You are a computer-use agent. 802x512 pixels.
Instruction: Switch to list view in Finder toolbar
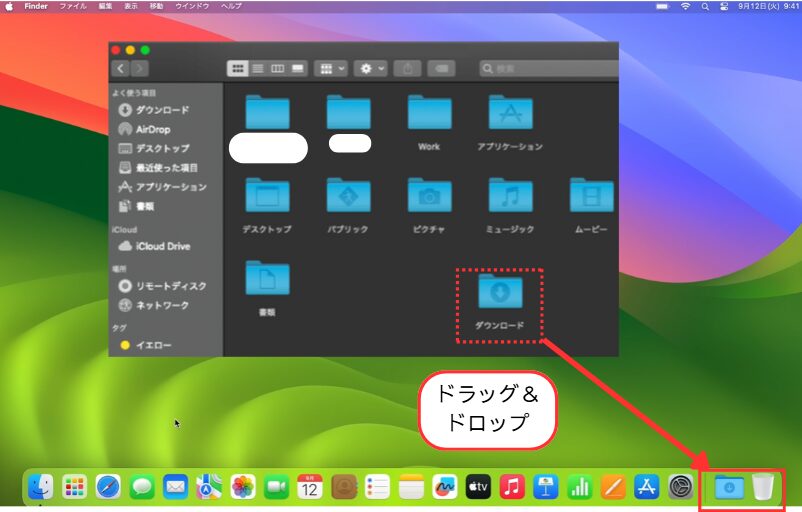click(257, 68)
